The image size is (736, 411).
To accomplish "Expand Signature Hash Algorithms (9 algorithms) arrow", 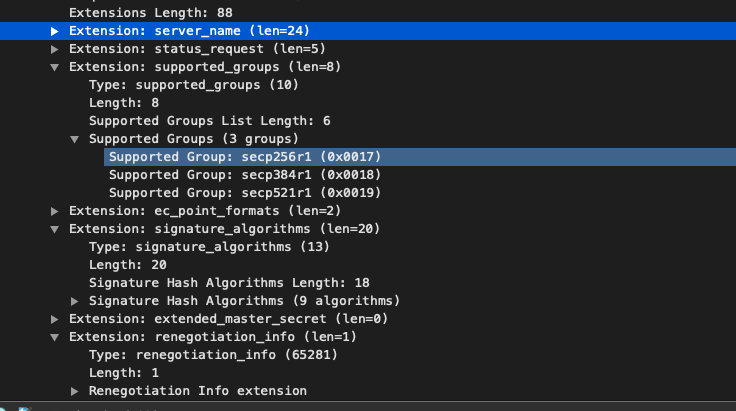I will [x=74, y=301].
